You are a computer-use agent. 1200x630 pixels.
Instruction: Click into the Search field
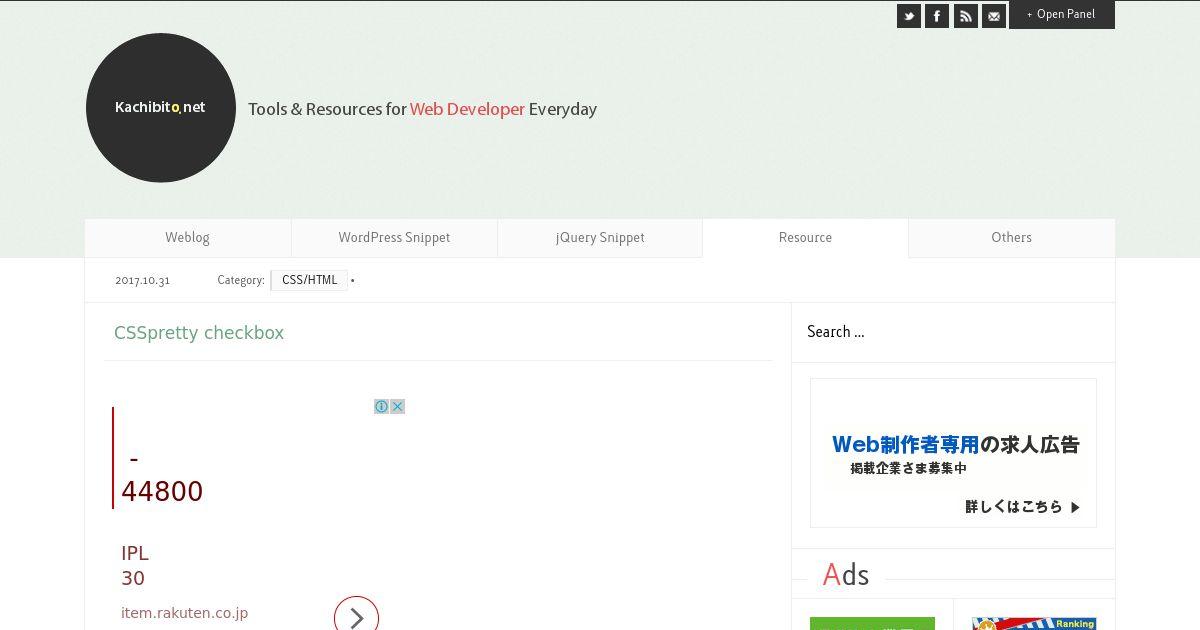(x=953, y=332)
